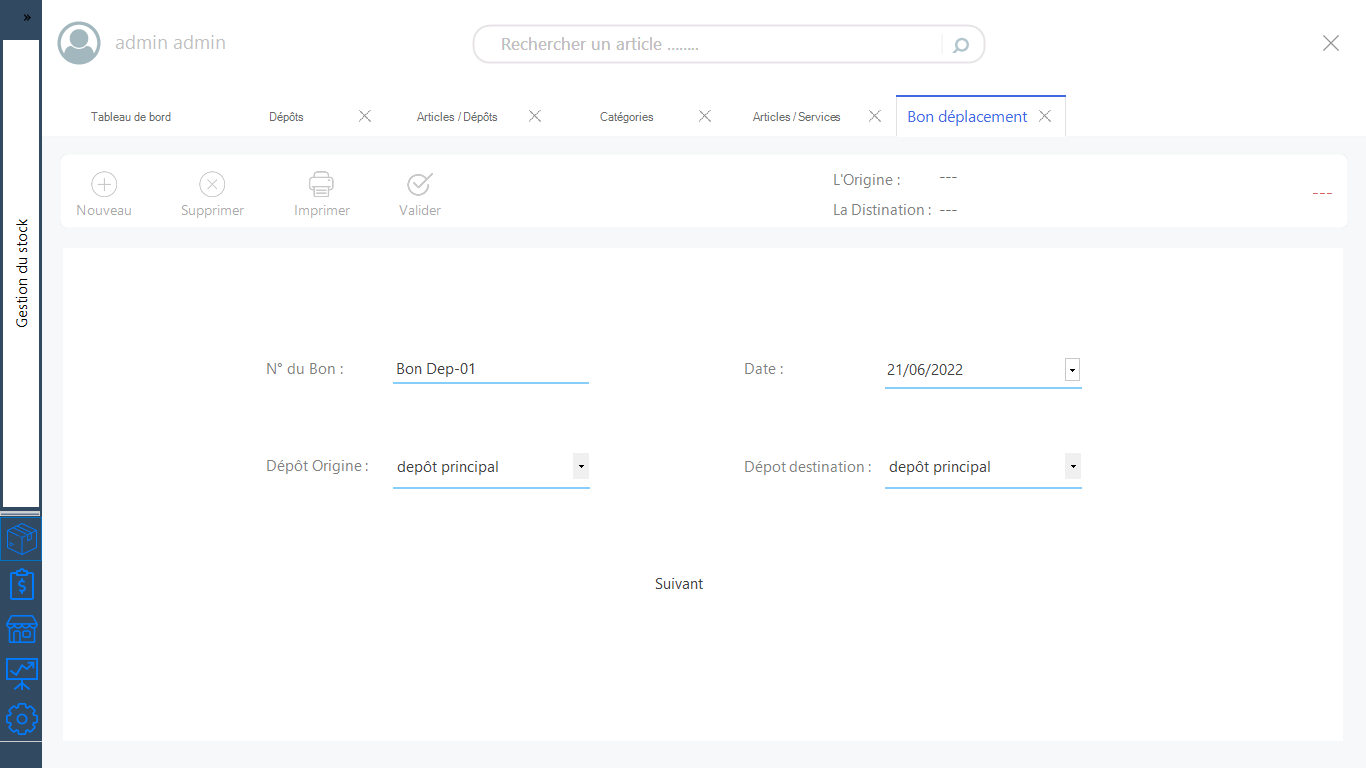Open the settings gear in sidebar
Viewport: 1366px width, 768px height.
click(21, 719)
